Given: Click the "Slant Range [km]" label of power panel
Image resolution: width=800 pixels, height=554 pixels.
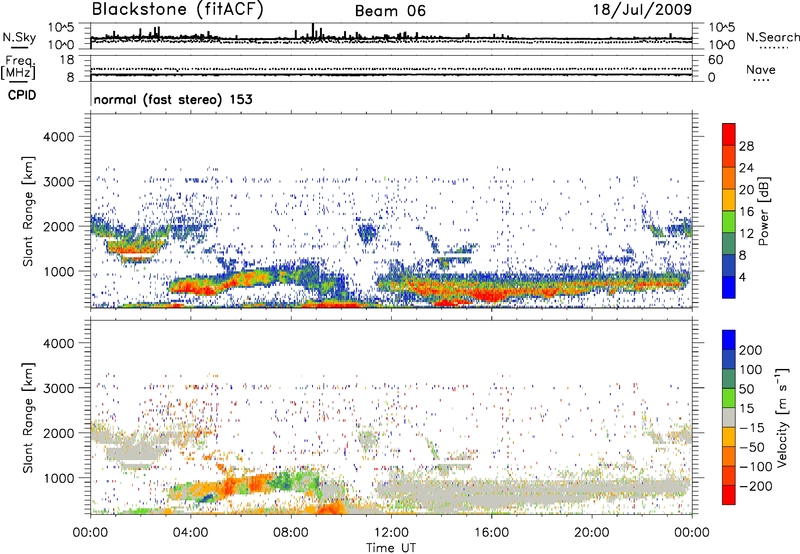Looking at the screenshot, I should tap(28, 211).
